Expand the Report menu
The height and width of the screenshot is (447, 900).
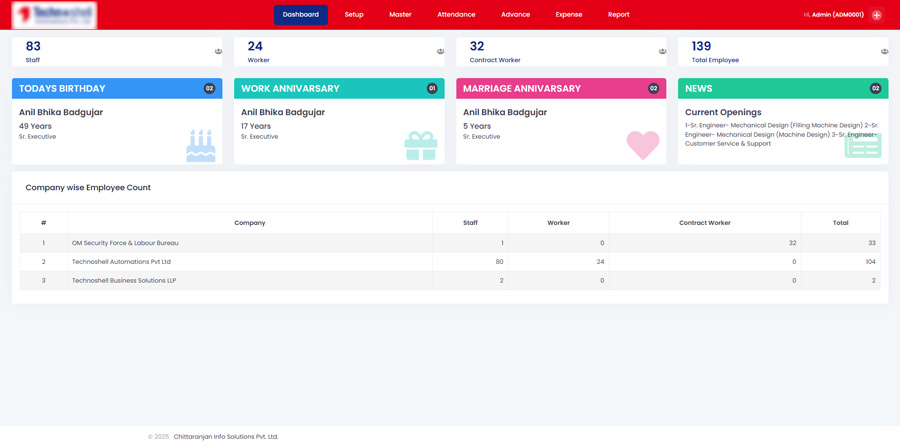(618, 15)
